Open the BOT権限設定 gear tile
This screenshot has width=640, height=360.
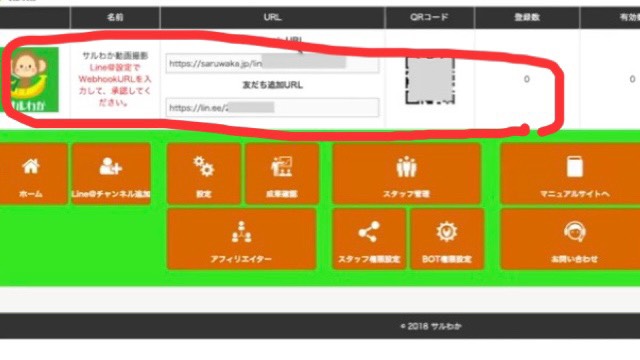[x=447, y=239]
